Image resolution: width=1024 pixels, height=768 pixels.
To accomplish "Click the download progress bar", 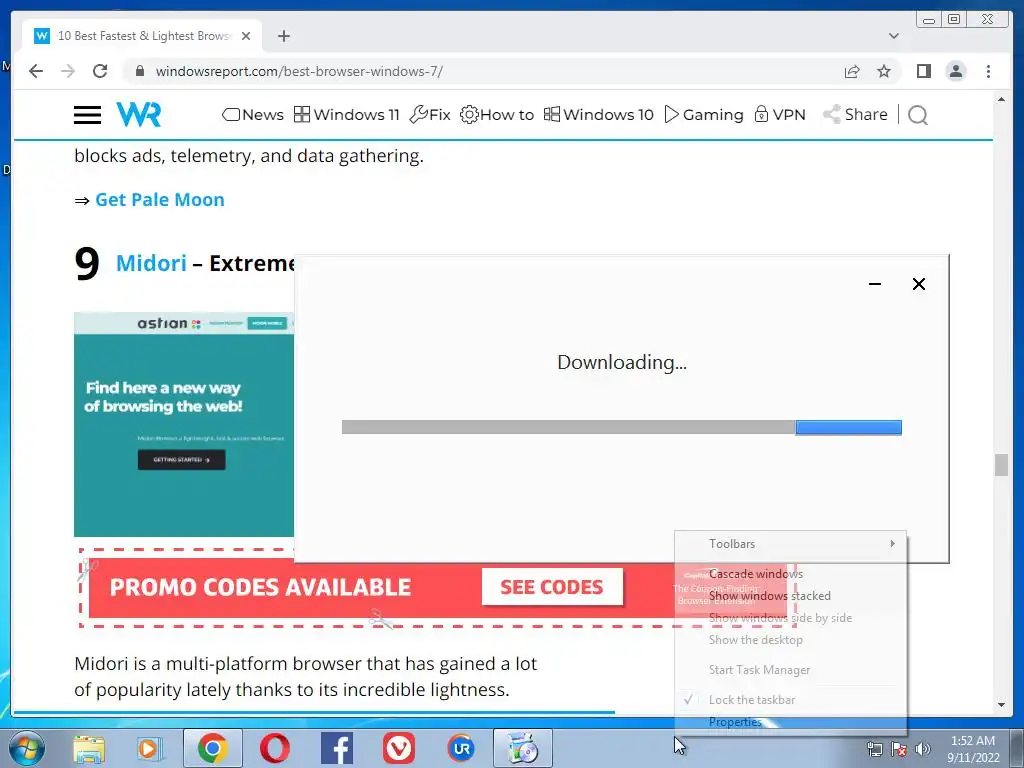I will coord(622,427).
